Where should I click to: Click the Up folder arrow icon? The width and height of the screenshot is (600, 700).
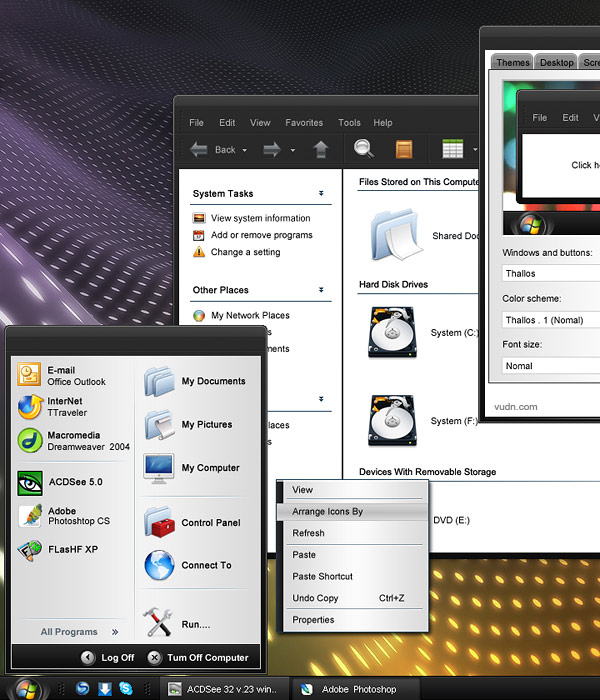tap(321, 150)
